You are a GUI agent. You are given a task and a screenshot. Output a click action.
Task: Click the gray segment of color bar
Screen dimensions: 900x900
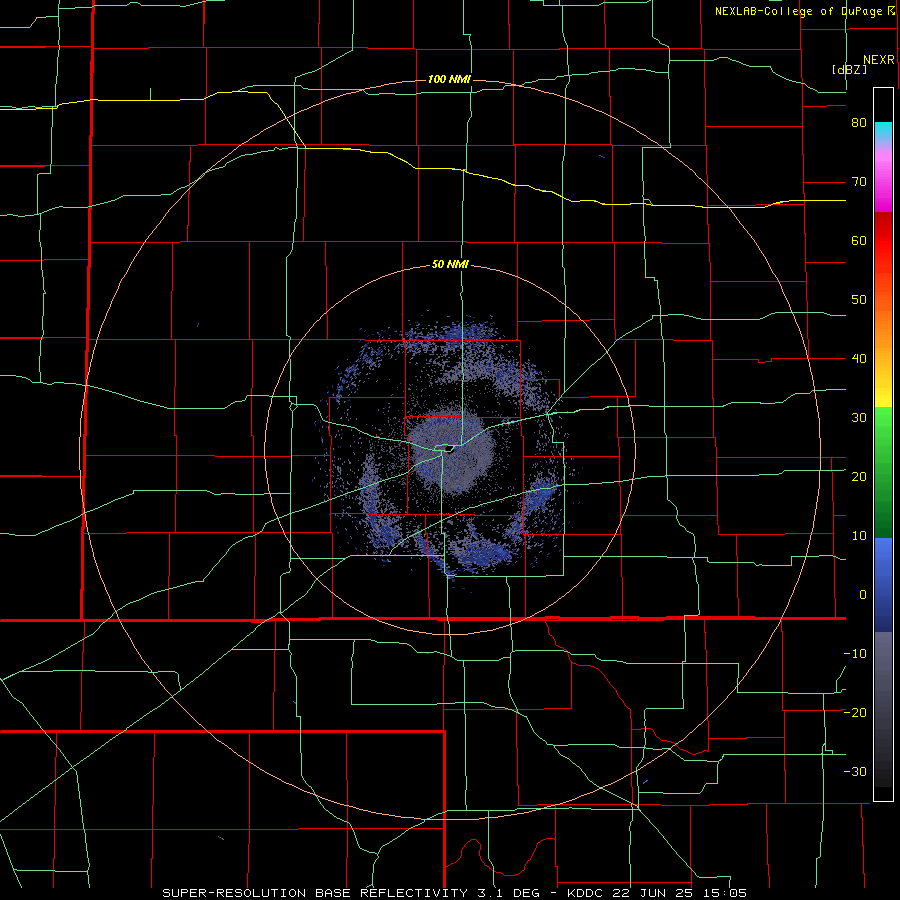click(883, 709)
